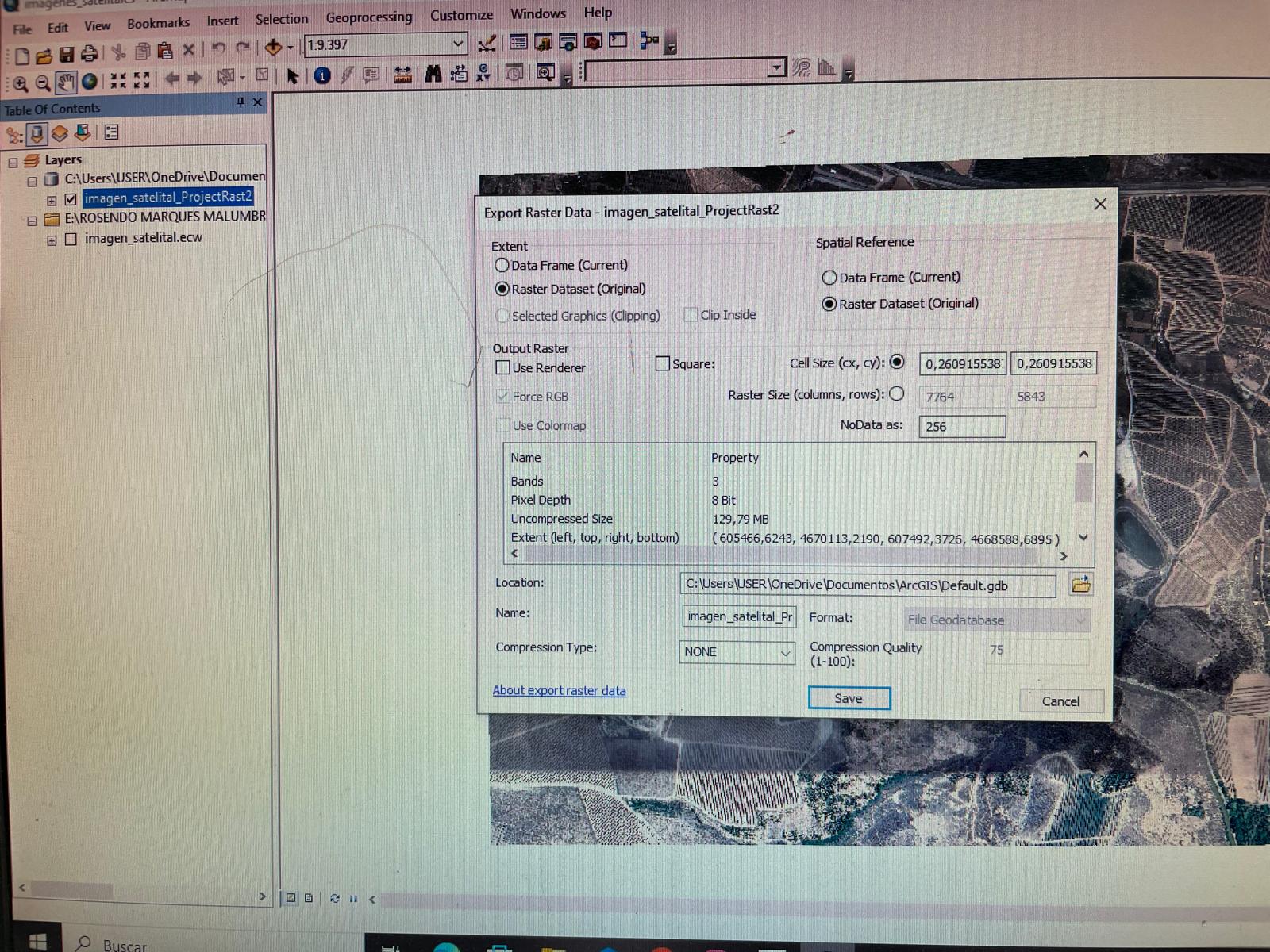Open the Geoprocessing menu
The height and width of the screenshot is (952, 1270).
[369, 17]
